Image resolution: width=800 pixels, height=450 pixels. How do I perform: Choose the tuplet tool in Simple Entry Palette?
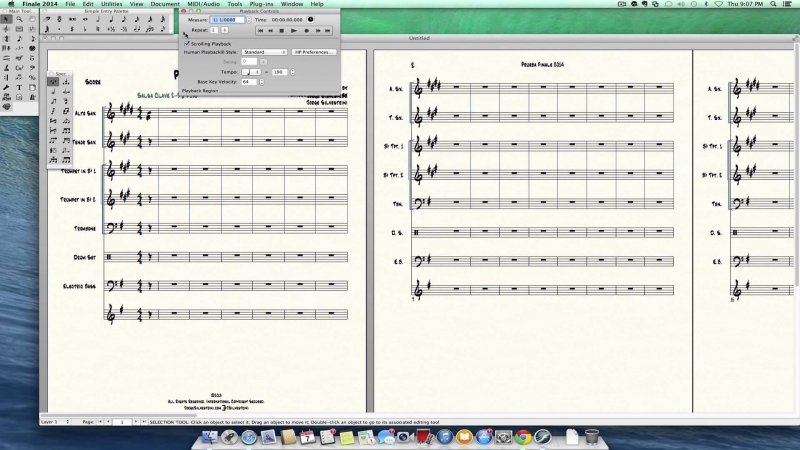pyautogui.click(x=150, y=29)
